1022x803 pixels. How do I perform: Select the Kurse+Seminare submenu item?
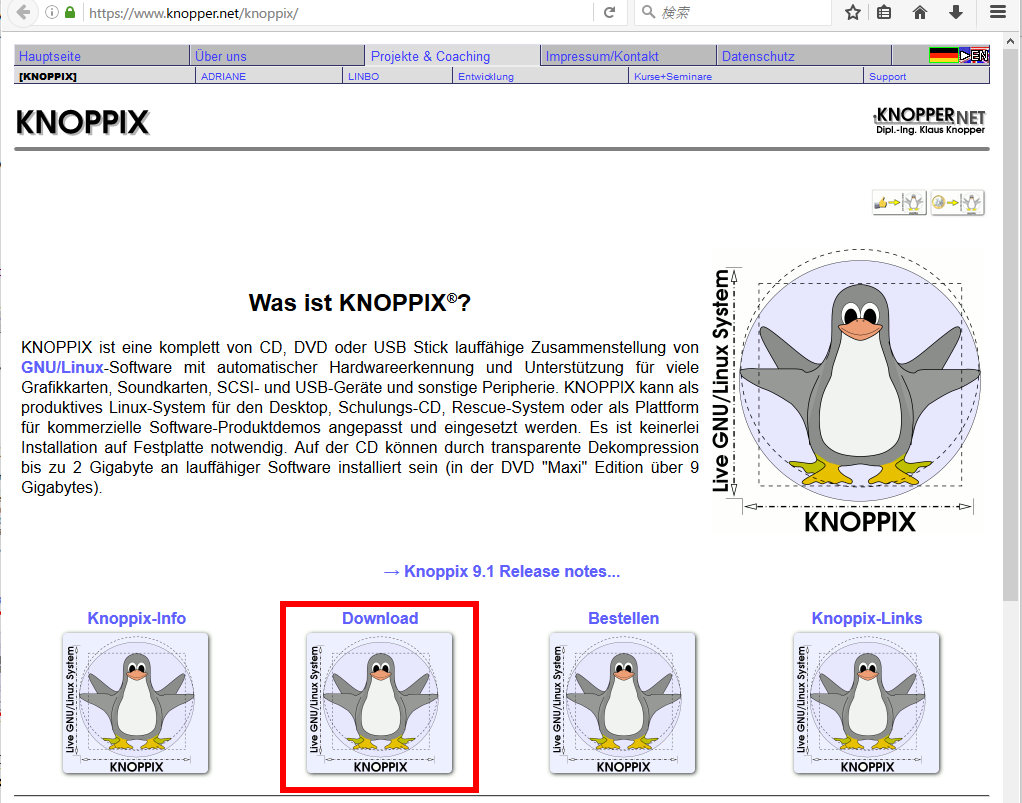coord(746,76)
